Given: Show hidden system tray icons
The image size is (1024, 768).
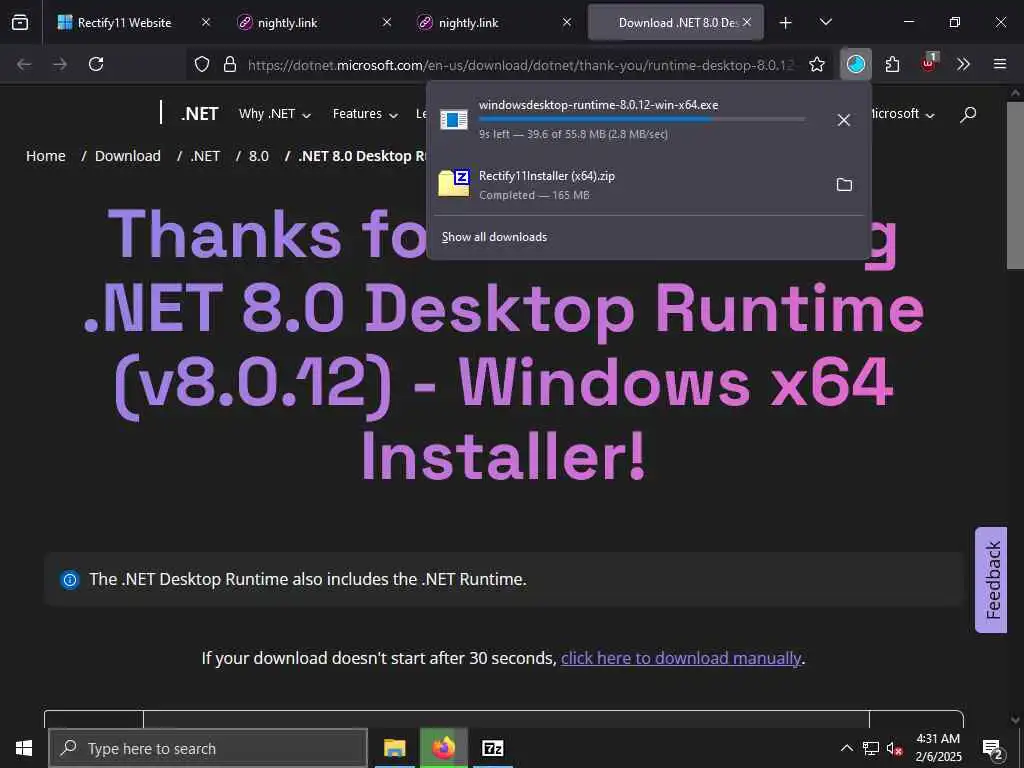Looking at the screenshot, I should pyautogui.click(x=846, y=748).
